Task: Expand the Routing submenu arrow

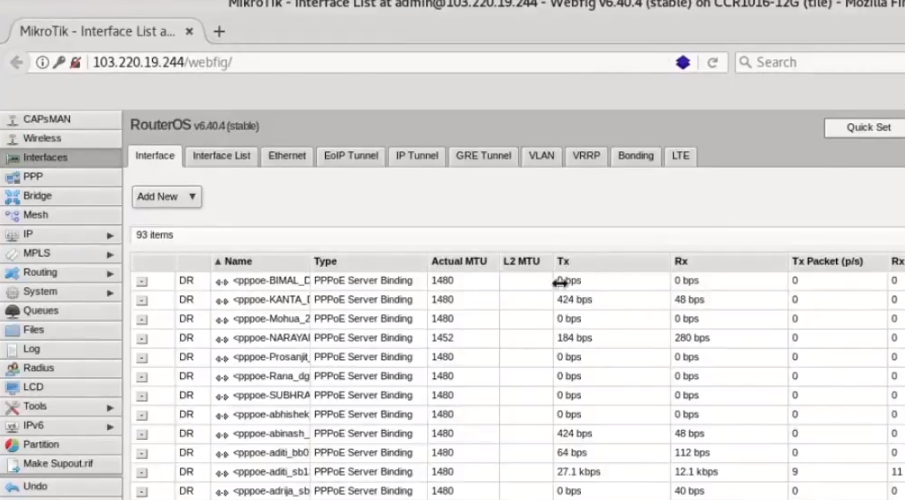Action: 110,273
